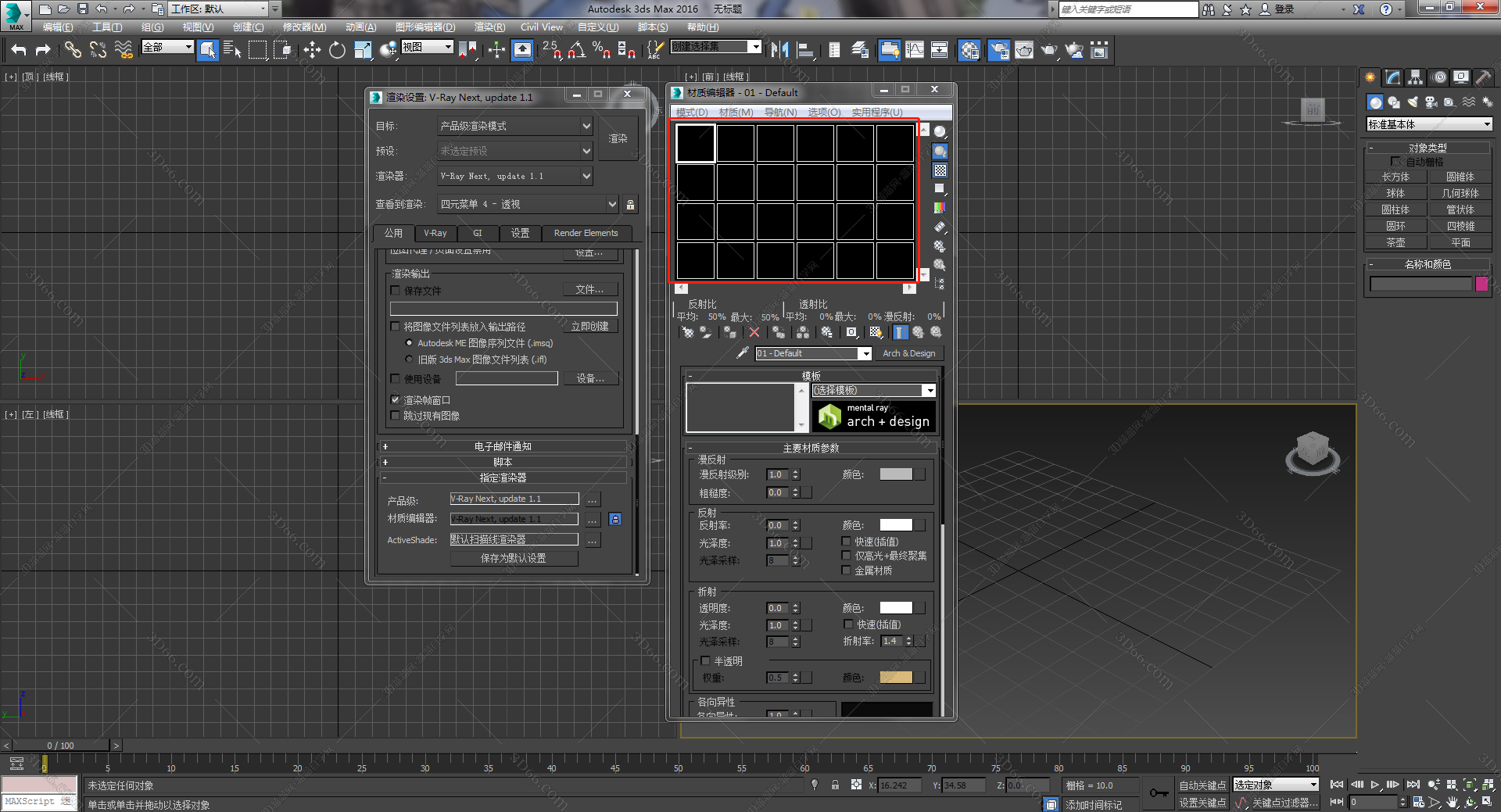The width and height of the screenshot is (1501, 812).
Task: Expand the 脚本 rollout
Action: click(503, 462)
